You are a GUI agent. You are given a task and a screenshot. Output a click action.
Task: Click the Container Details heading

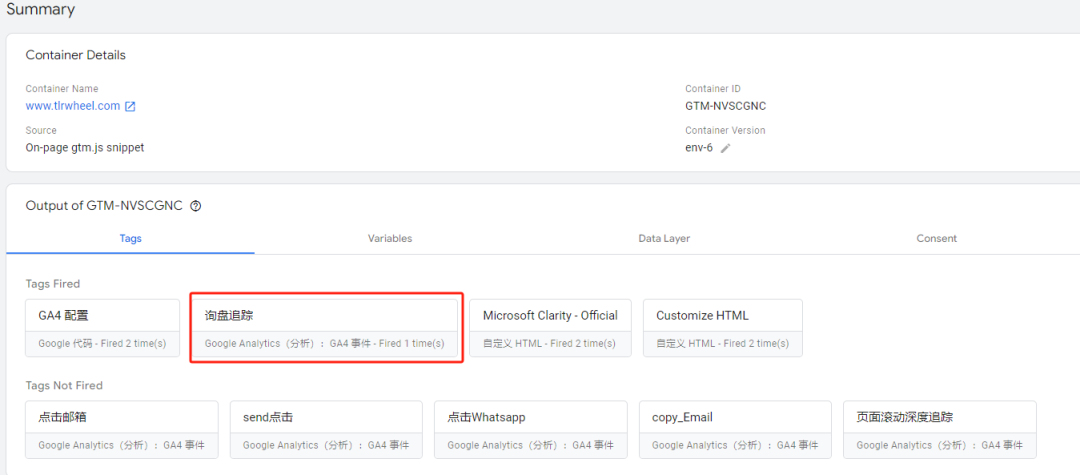click(x=76, y=55)
